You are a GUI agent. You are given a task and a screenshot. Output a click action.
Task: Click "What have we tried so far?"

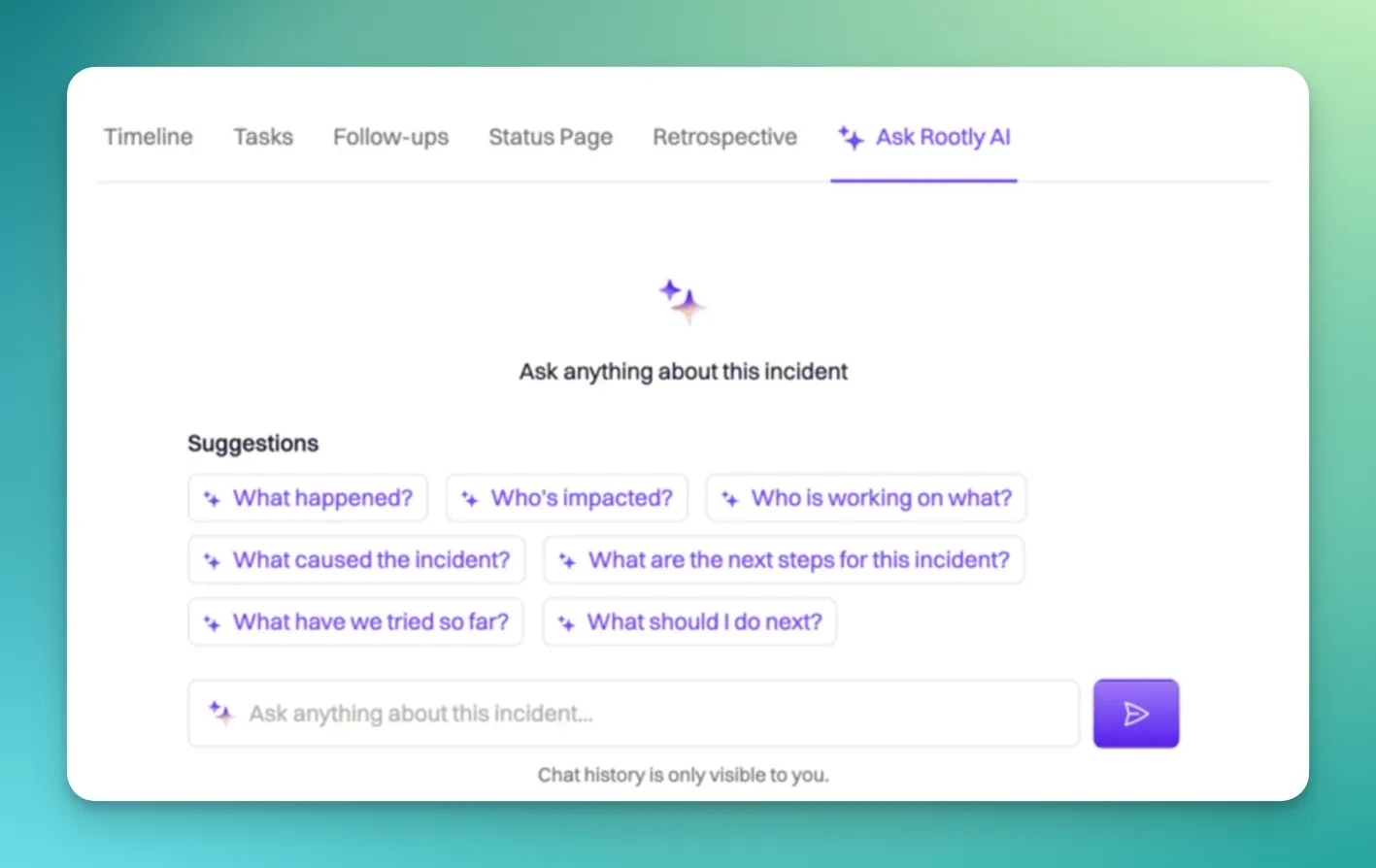point(355,622)
